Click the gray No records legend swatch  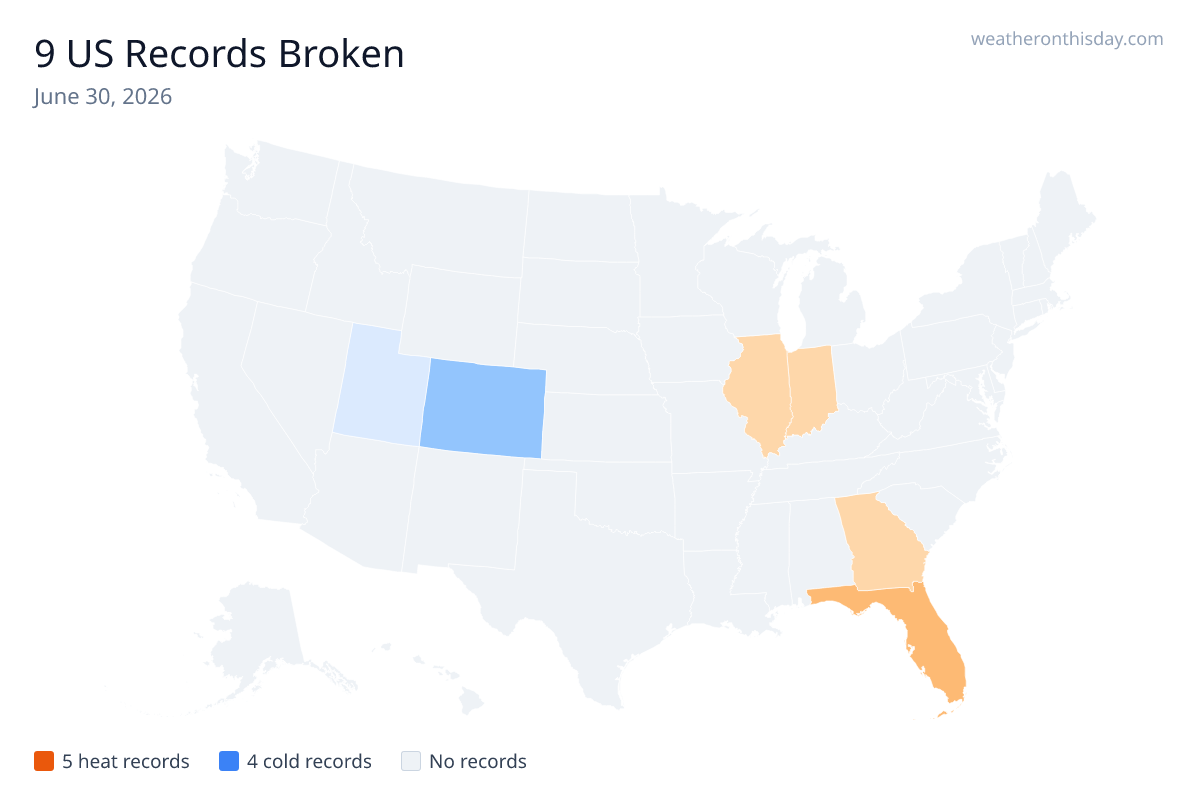410,761
